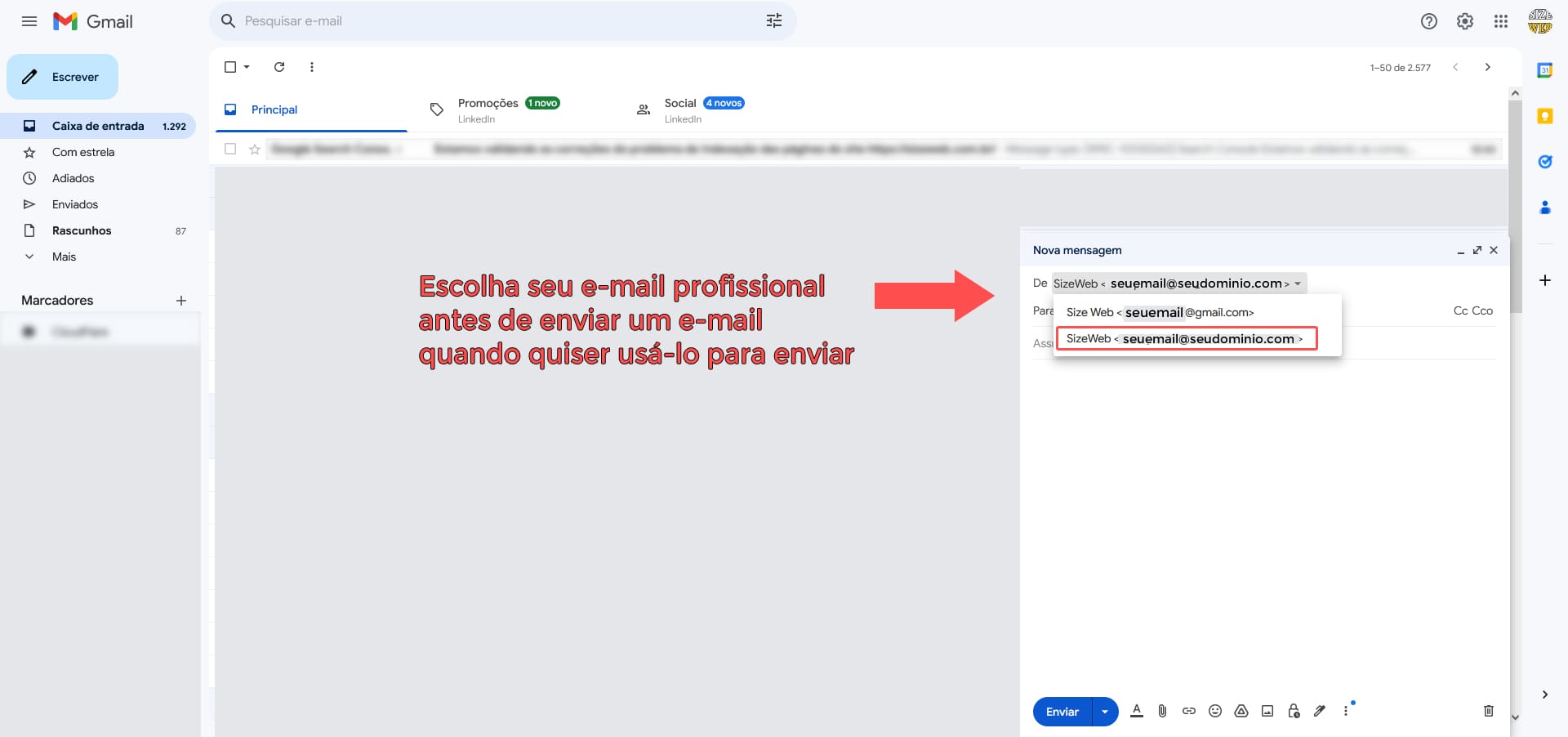Expand send options arrow beside Enviar
Viewport: 1568px width, 737px height.
tap(1105, 712)
